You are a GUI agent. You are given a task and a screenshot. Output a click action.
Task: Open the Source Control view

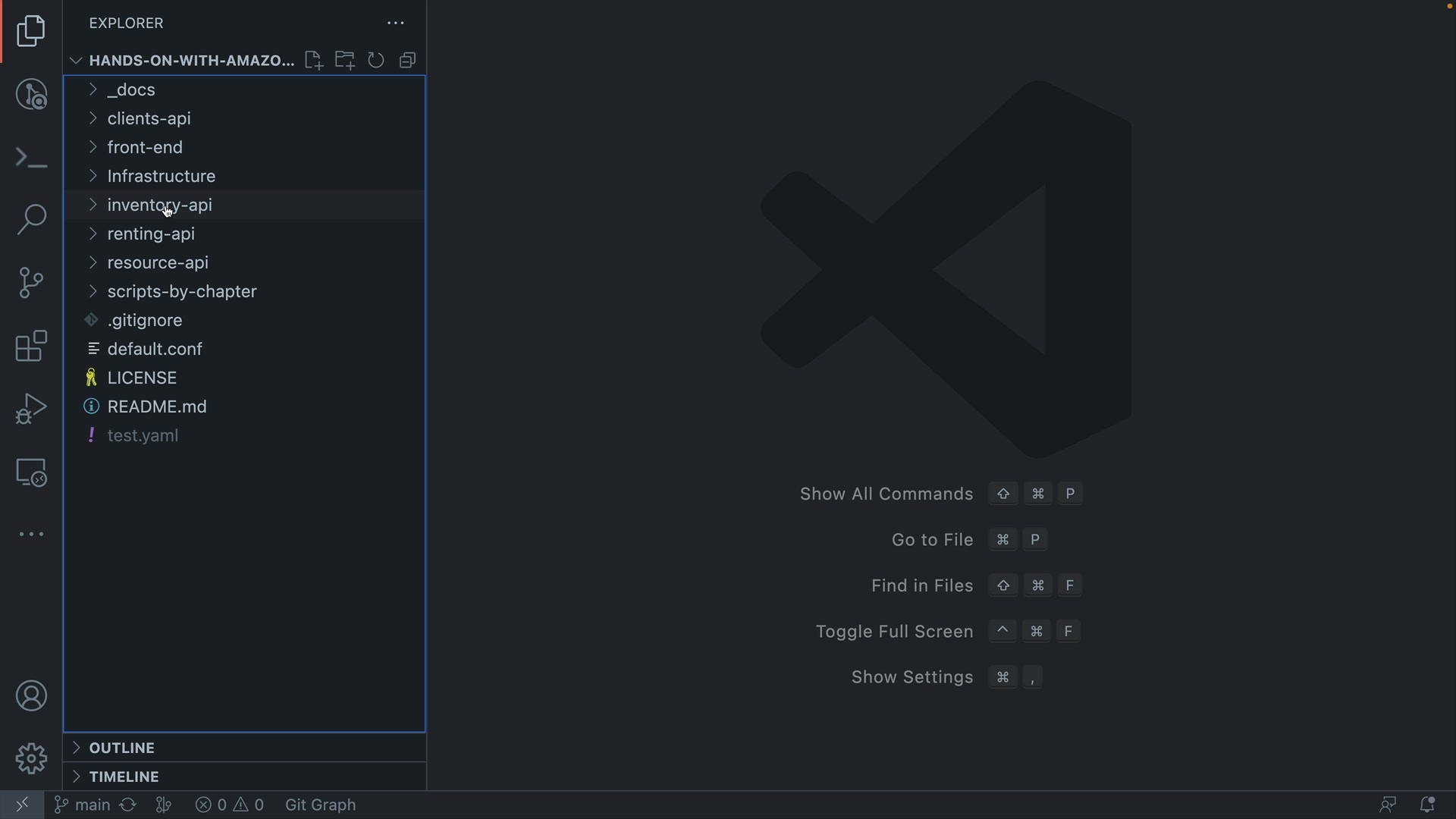pyautogui.click(x=31, y=283)
